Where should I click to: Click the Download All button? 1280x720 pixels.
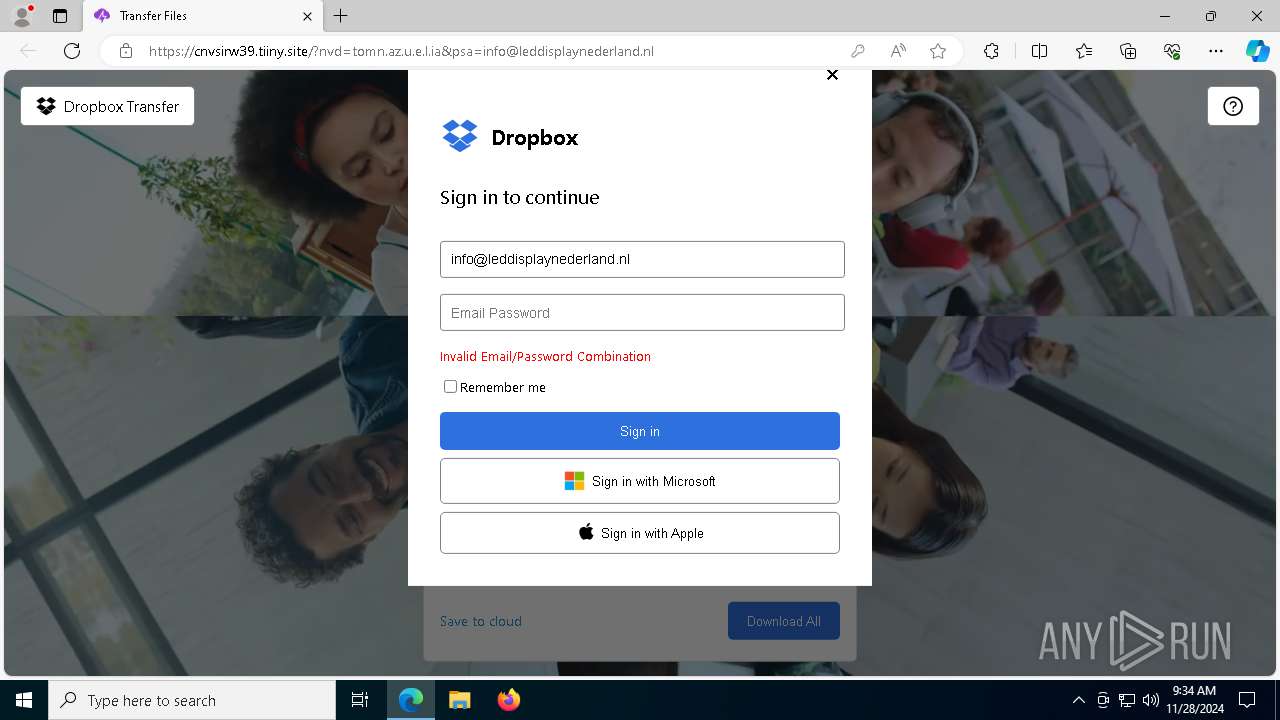784,621
